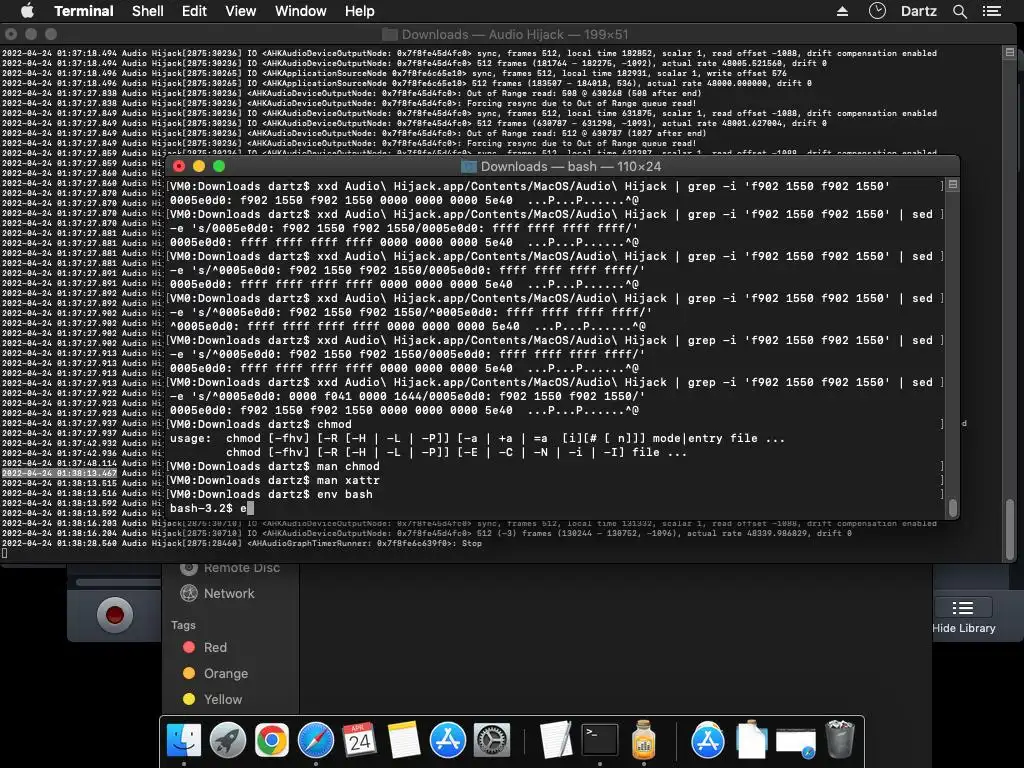Open Calendar showing Apr 24 in Dock

click(359, 740)
